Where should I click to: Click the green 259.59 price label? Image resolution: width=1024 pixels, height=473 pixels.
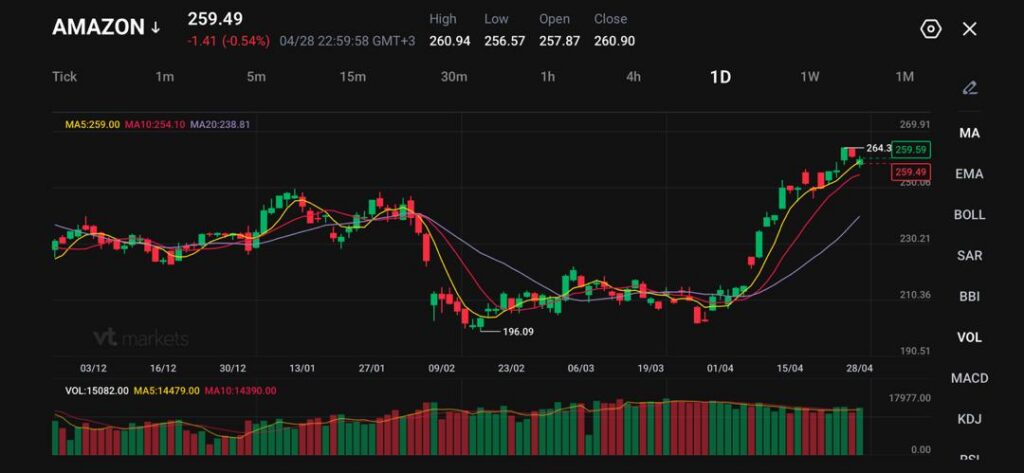click(x=911, y=149)
